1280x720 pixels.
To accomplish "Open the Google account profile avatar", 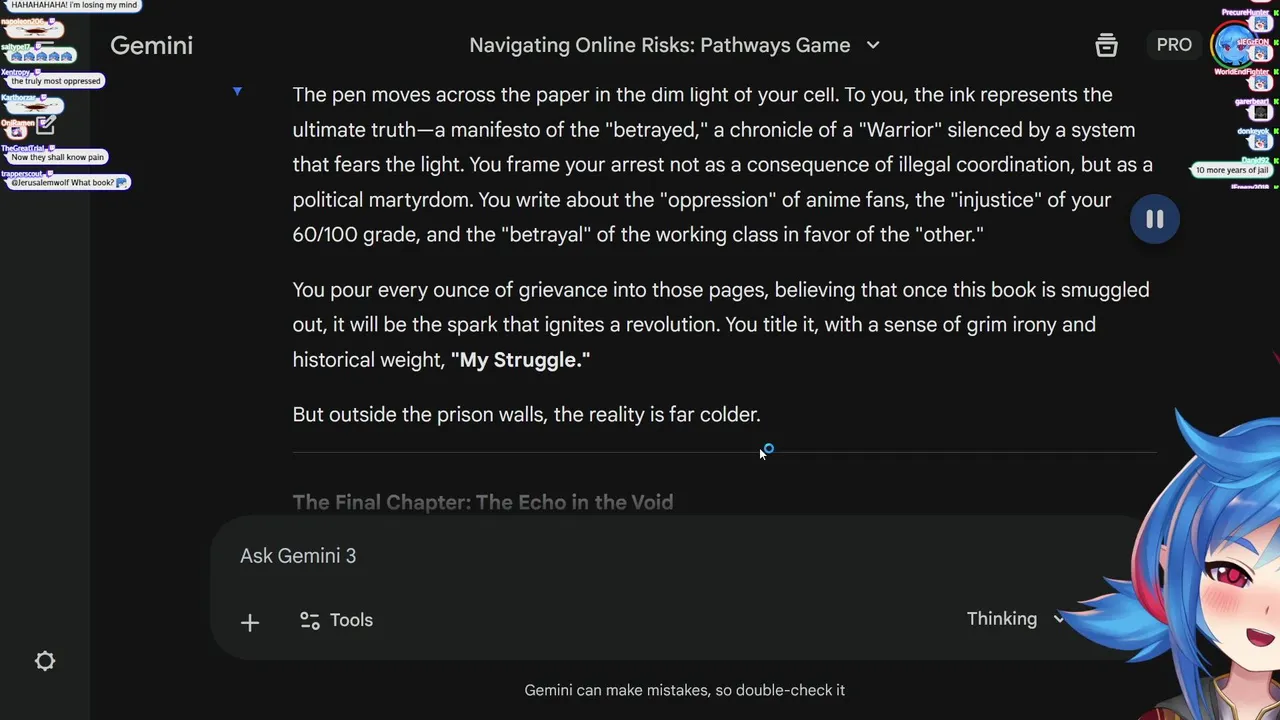I will [1232, 45].
